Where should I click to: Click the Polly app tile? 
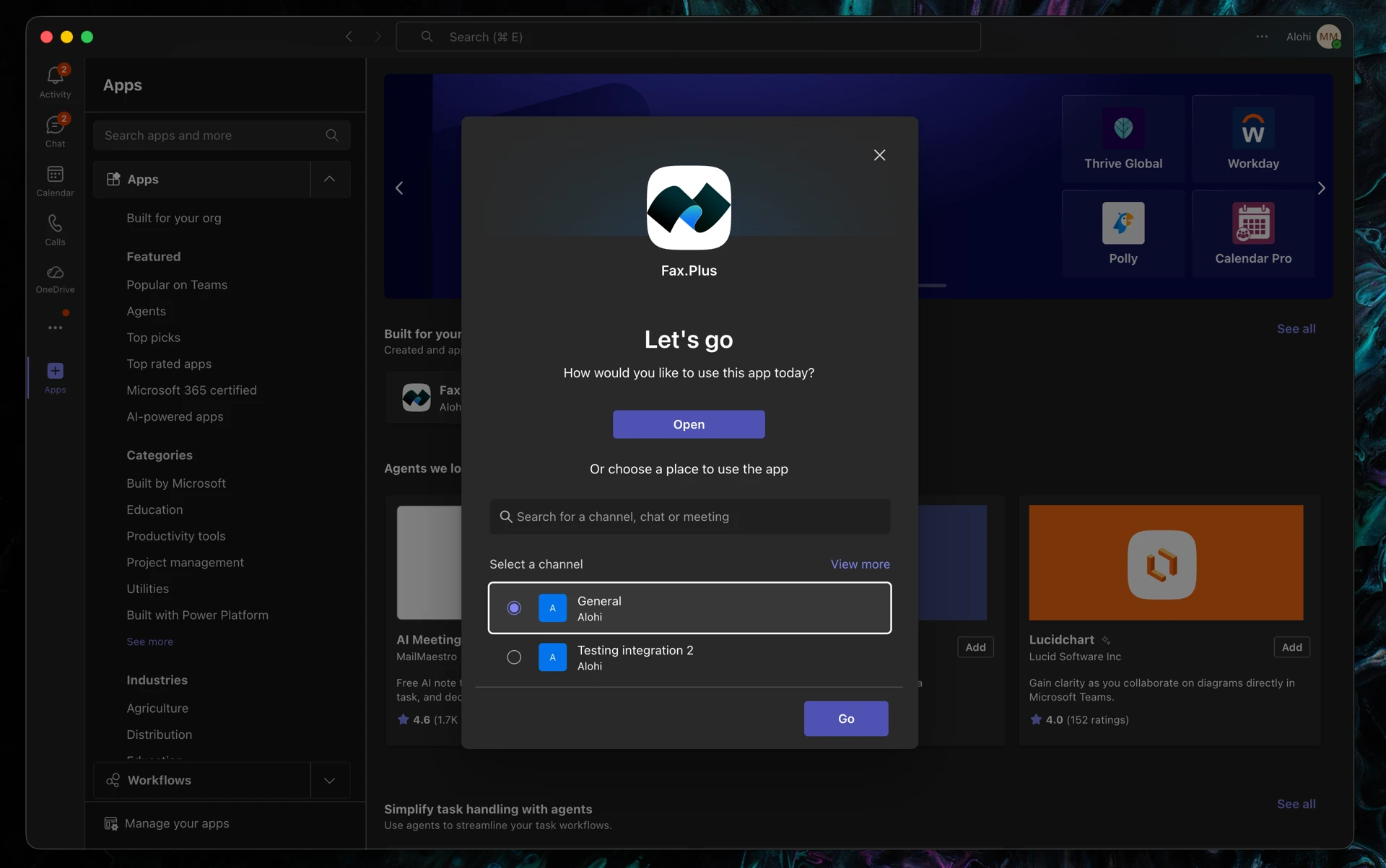[x=1123, y=234]
